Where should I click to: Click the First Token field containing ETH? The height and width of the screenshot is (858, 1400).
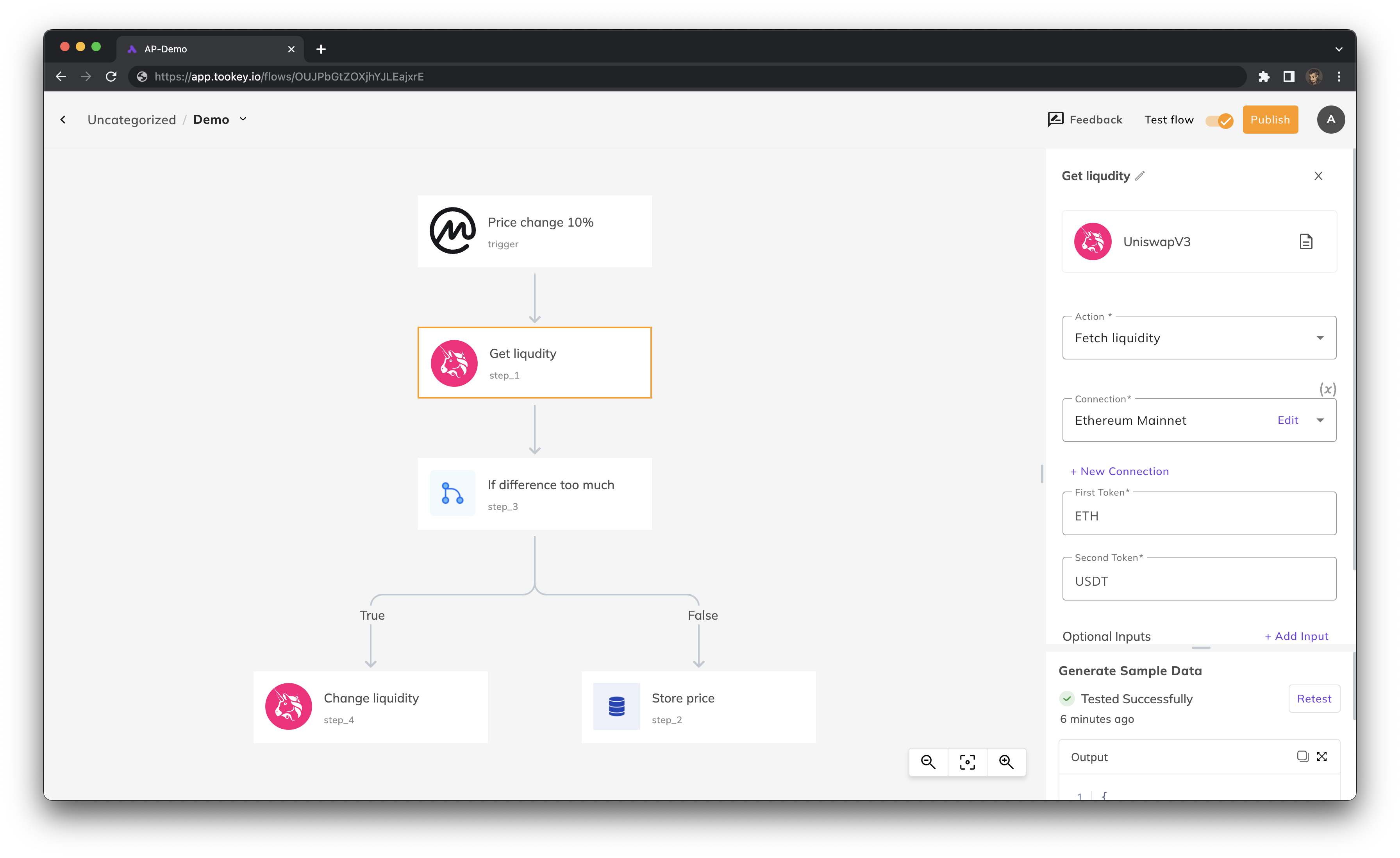pyautogui.click(x=1199, y=515)
